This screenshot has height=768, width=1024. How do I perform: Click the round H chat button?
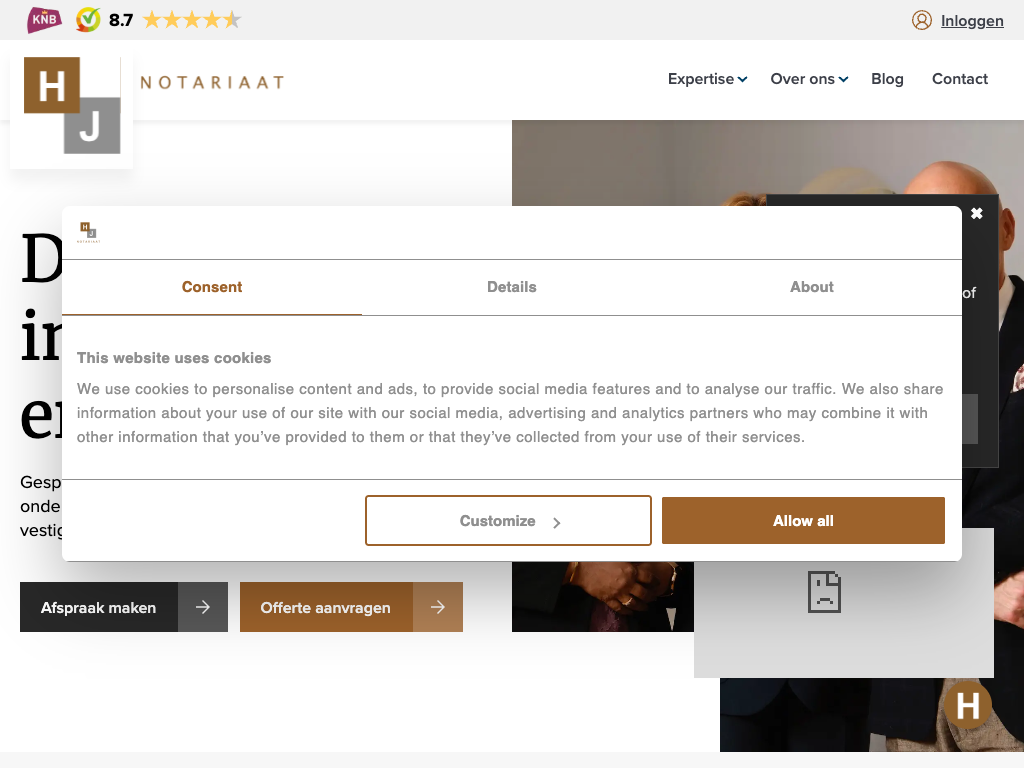[967, 706]
